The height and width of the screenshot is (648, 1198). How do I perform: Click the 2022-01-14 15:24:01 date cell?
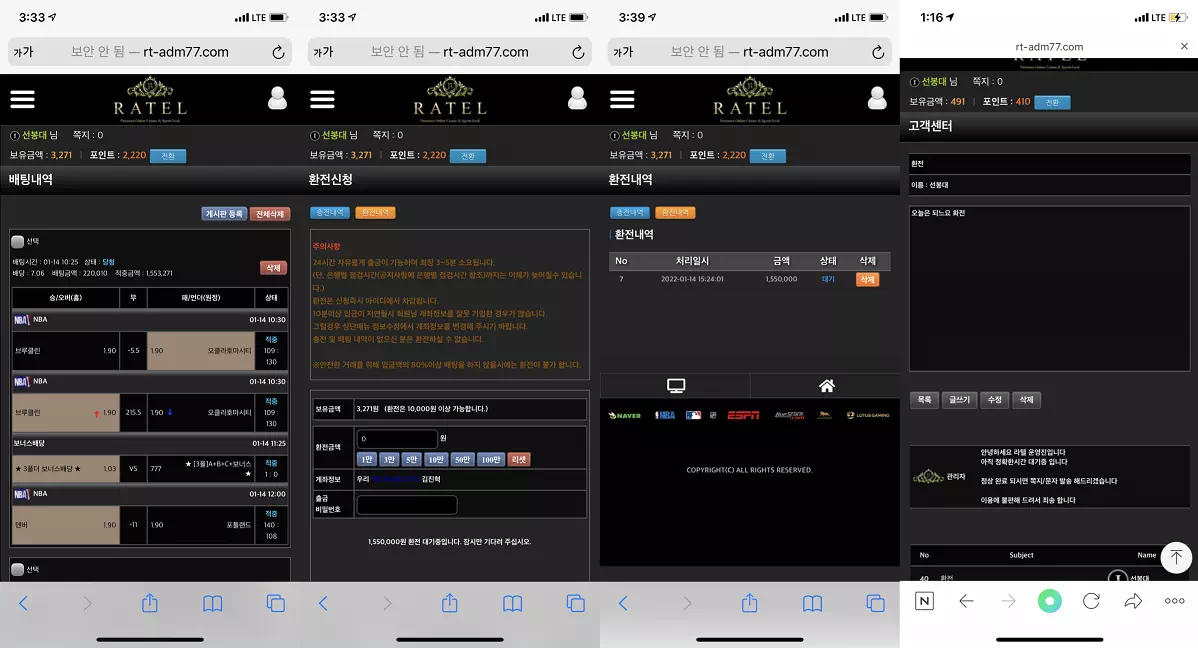tap(692, 280)
